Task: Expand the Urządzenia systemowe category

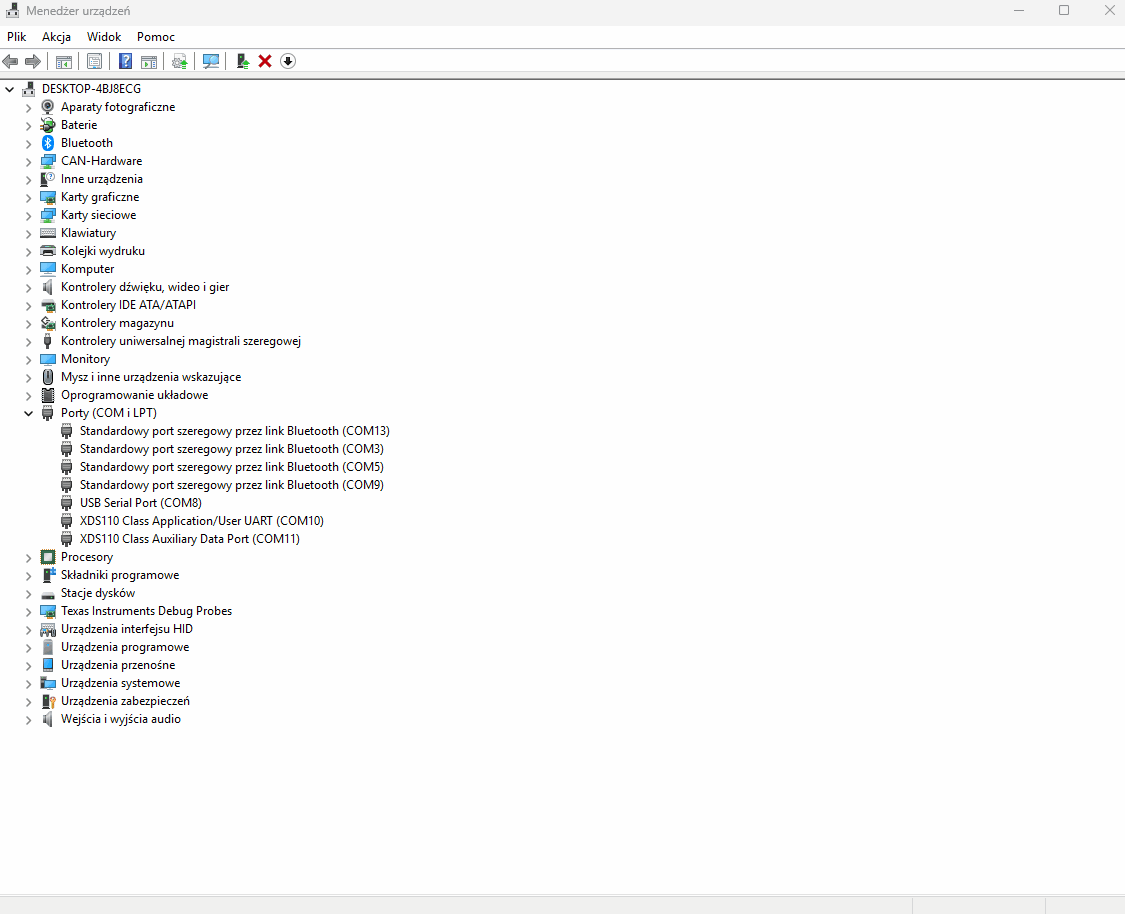Action: click(29, 684)
